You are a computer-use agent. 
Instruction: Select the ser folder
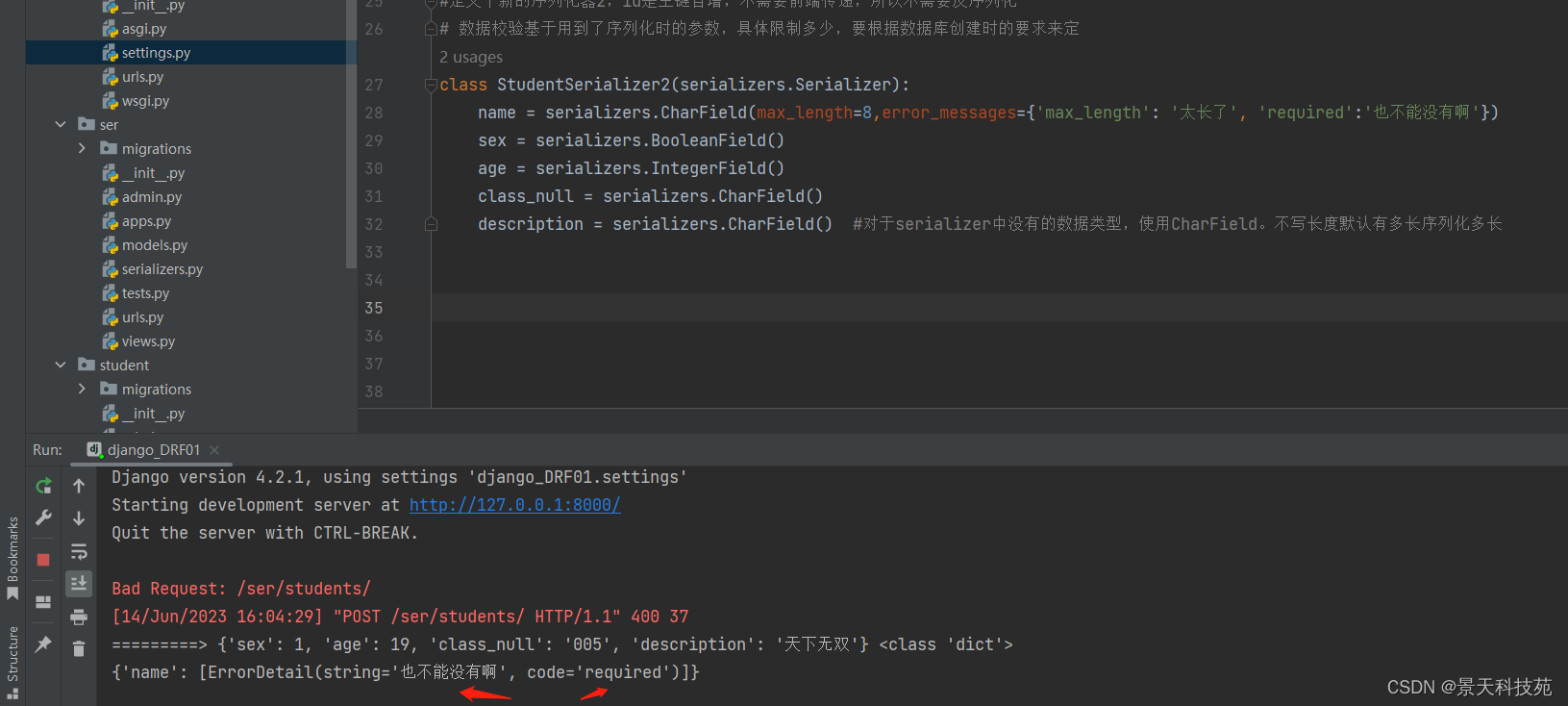tap(109, 125)
